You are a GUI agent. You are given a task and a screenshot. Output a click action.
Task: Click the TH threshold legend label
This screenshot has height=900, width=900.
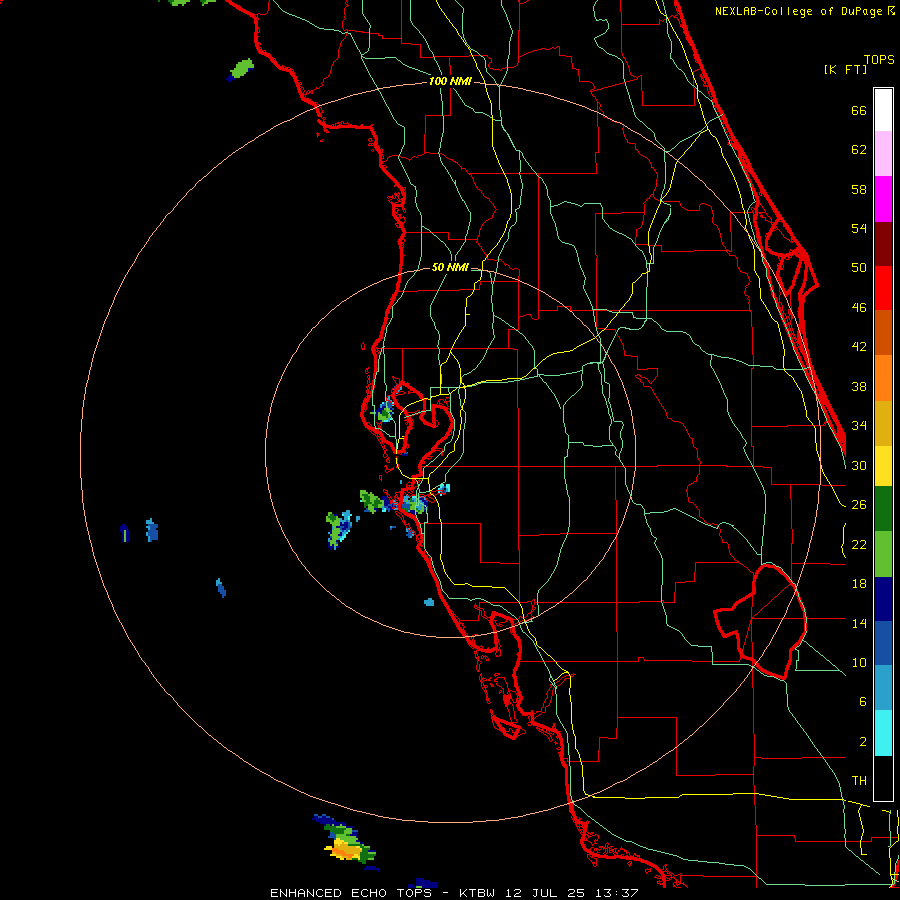click(859, 781)
